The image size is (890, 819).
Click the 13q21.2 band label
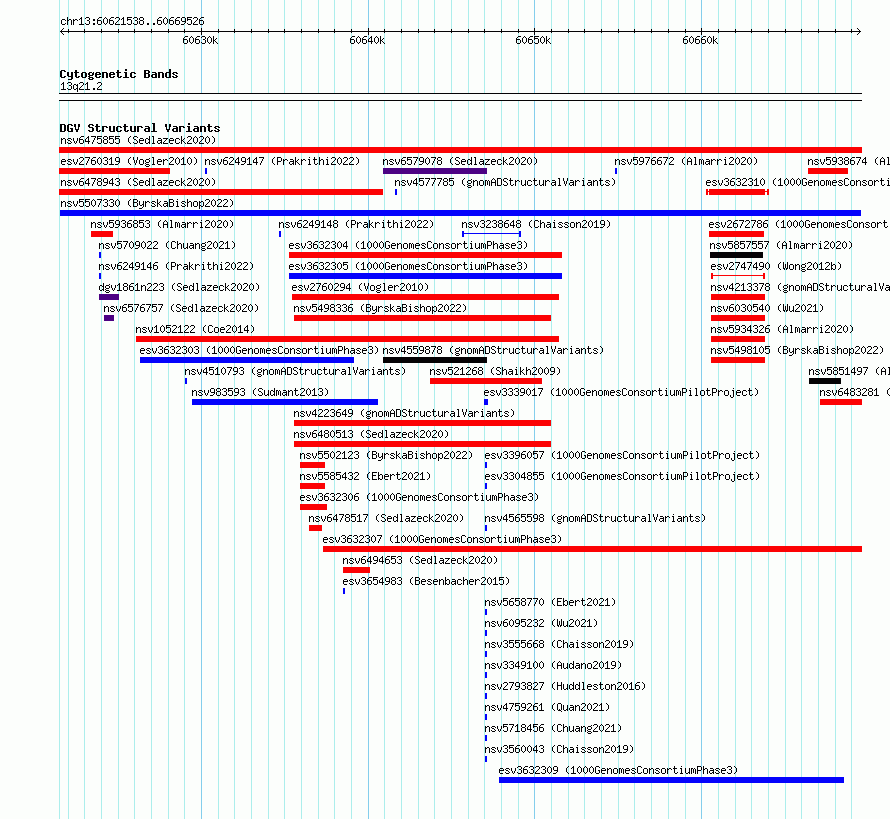pos(81,86)
